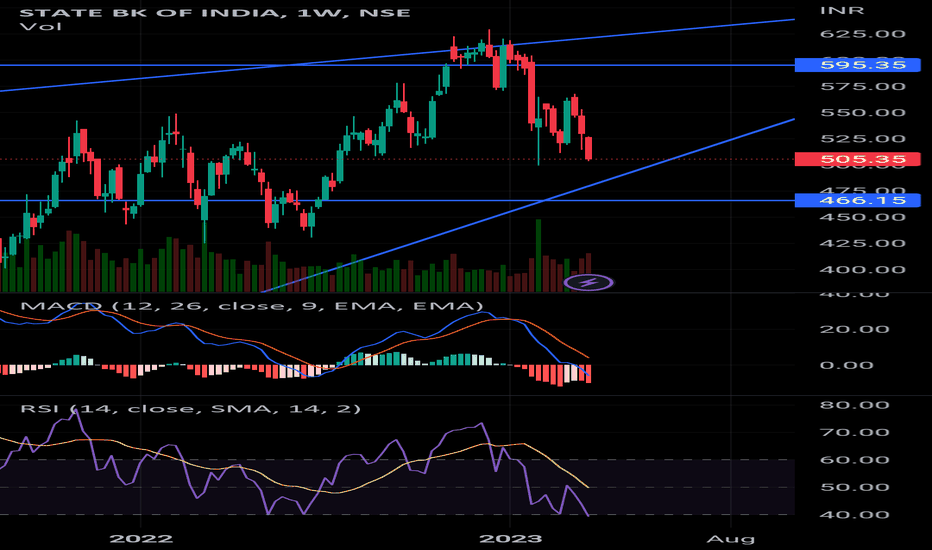Click the 0.00 MACD scale value
Image resolution: width=932 pixels, height=550 pixels.
point(846,364)
